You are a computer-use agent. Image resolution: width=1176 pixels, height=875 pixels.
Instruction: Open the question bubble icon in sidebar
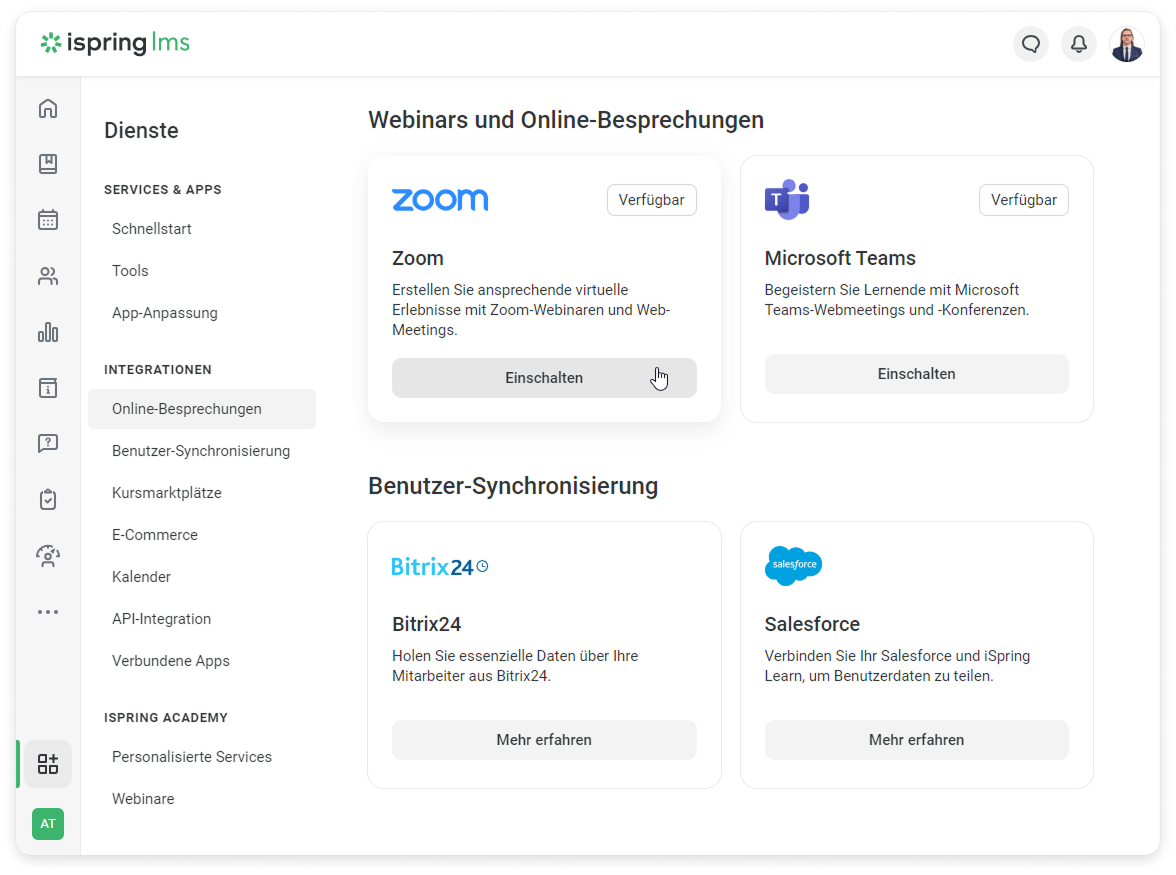click(48, 443)
